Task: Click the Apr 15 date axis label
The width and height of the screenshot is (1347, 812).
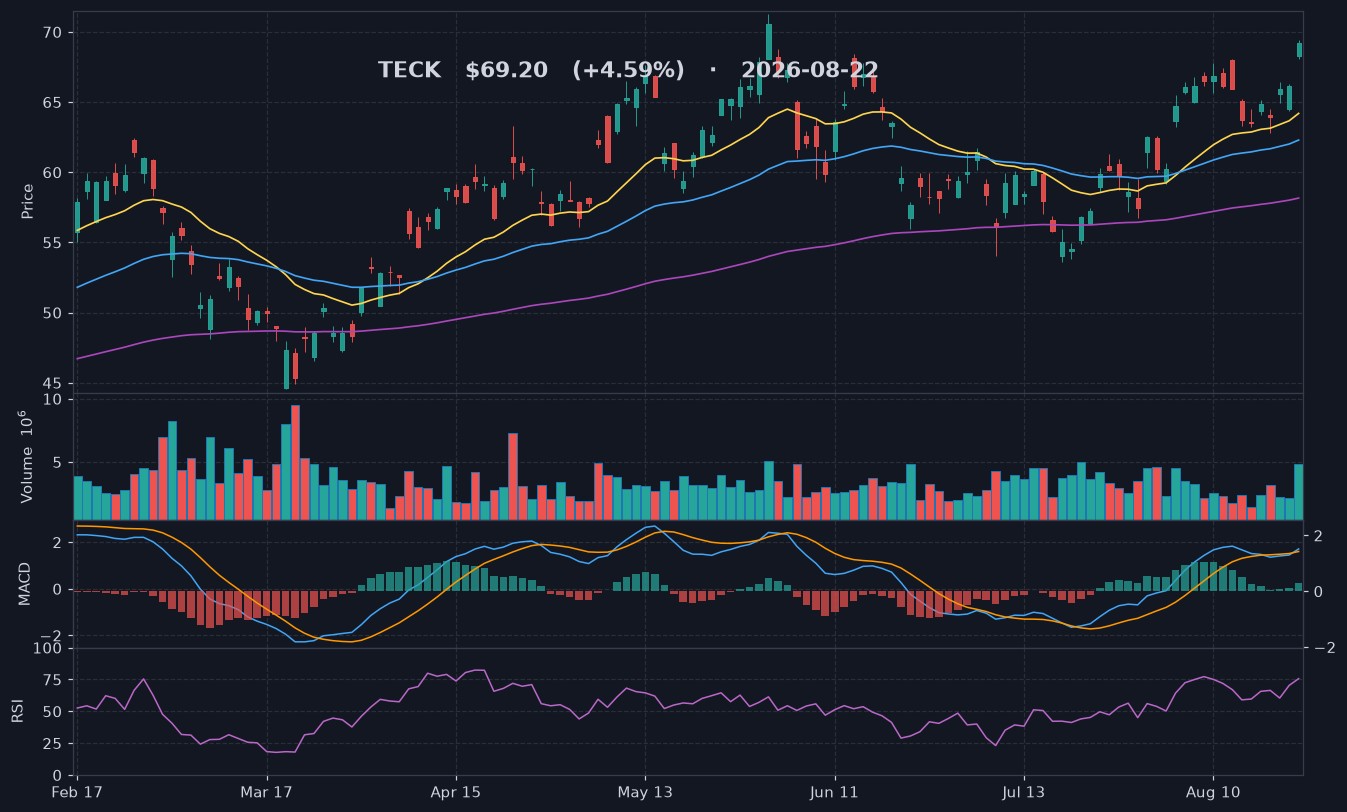Action: coord(456,792)
